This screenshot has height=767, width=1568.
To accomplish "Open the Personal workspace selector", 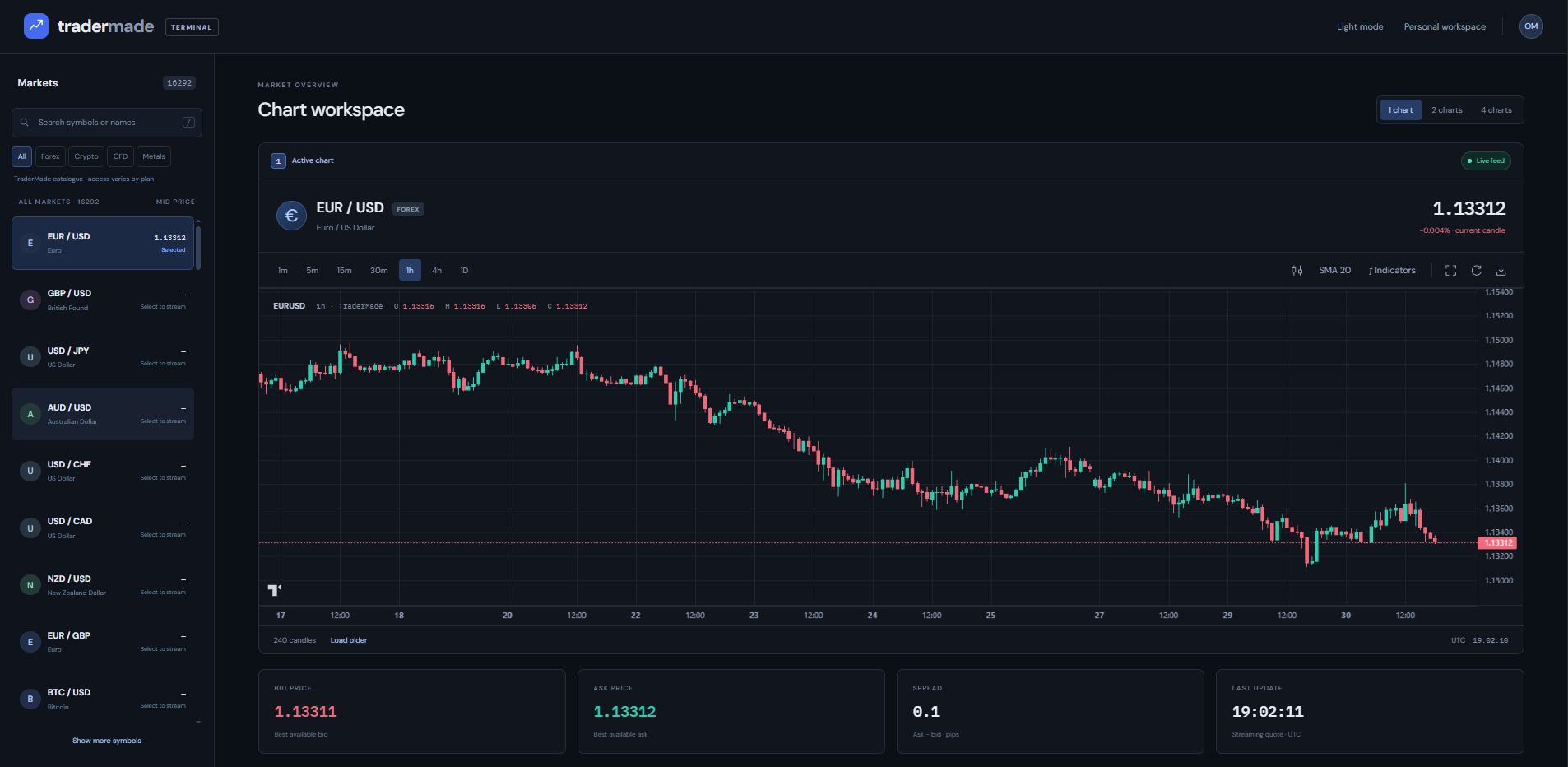I will (x=1445, y=26).
